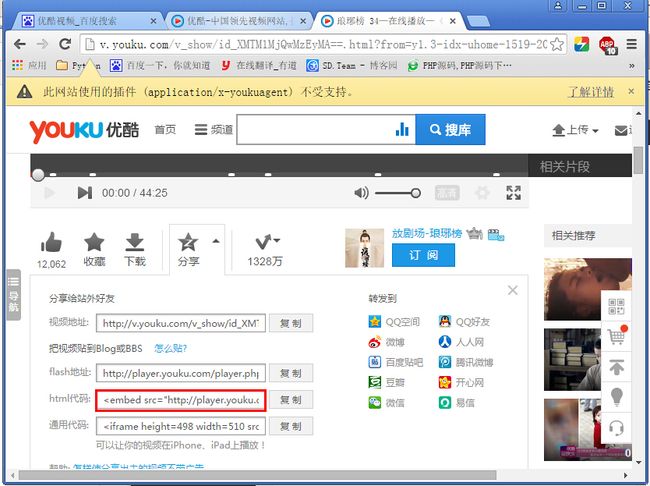Jump to top with the up-arrow icon

pyautogui.click(x=616, y=367)
